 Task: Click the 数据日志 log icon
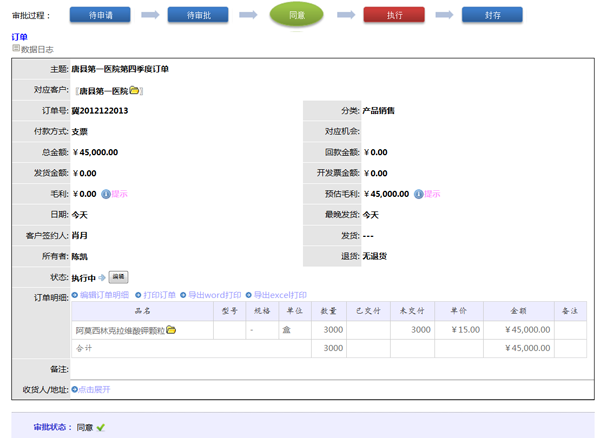(x=16, y=48)
